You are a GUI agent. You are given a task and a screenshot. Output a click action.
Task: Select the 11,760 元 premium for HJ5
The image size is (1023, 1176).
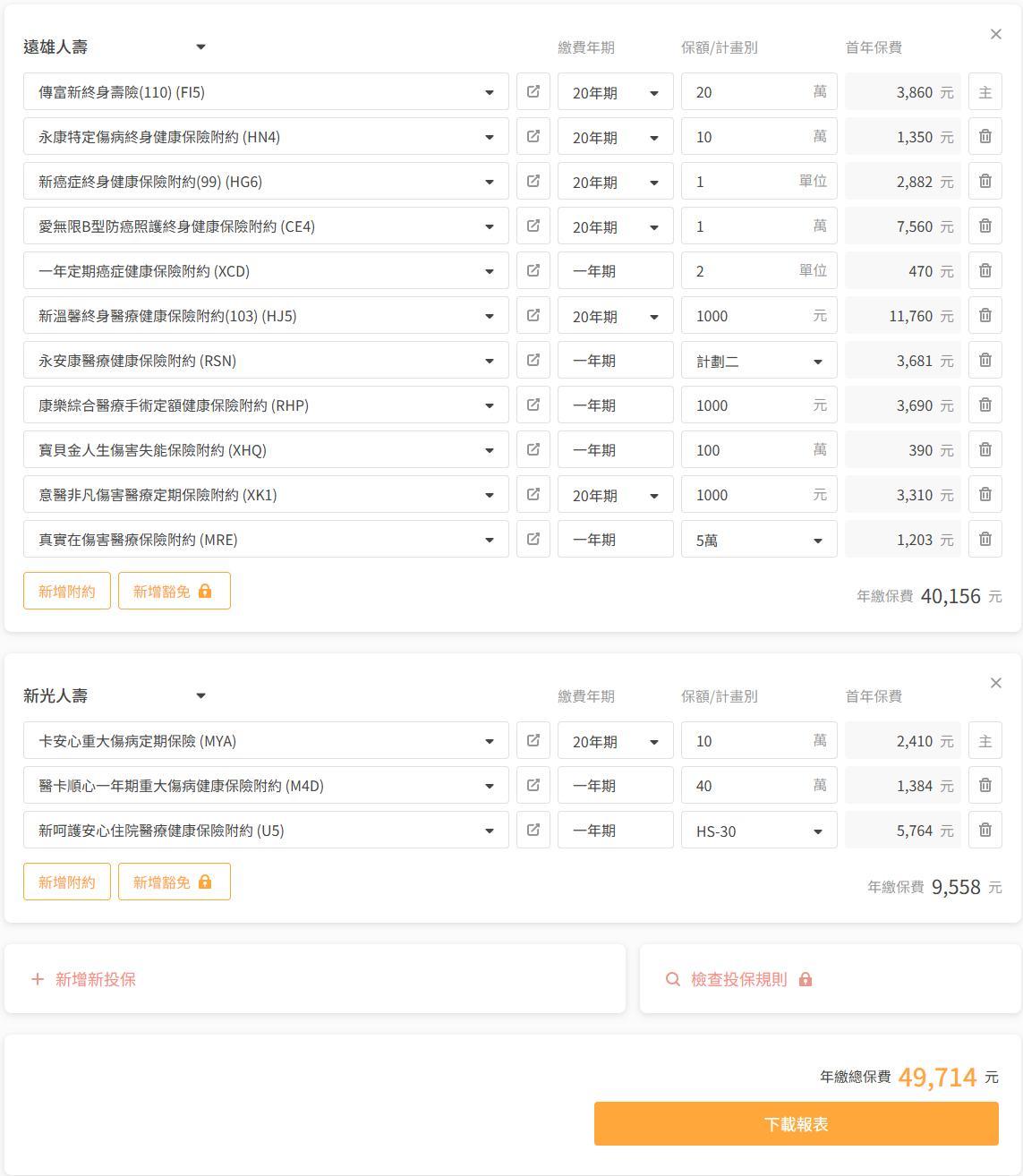[x=903, y=315]
